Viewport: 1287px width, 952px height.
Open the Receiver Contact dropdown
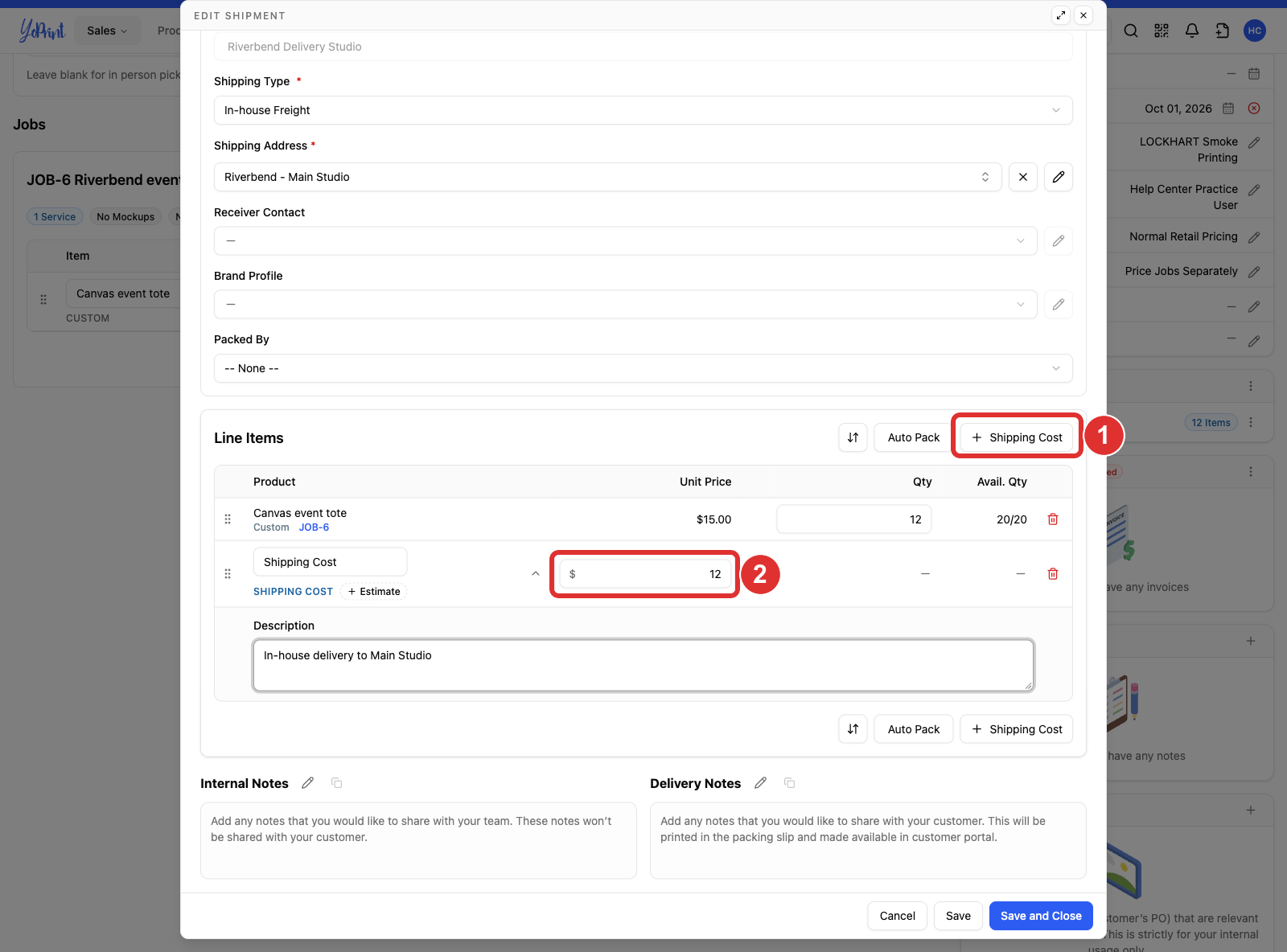coord(626,240)
